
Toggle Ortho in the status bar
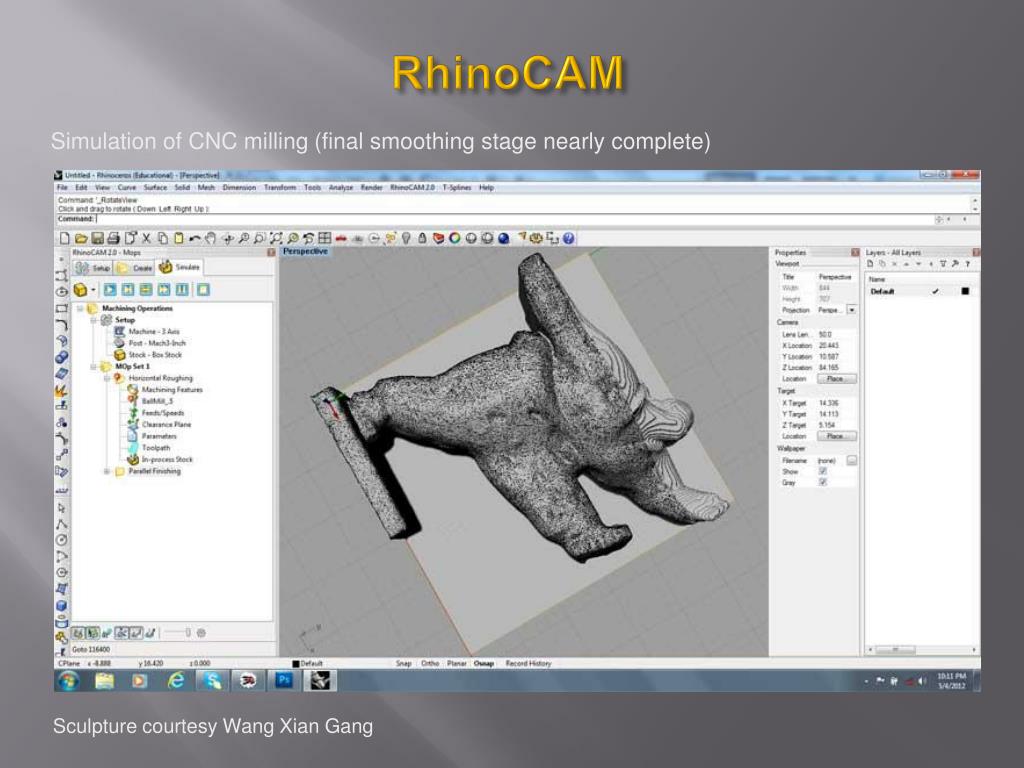[430, 664]
